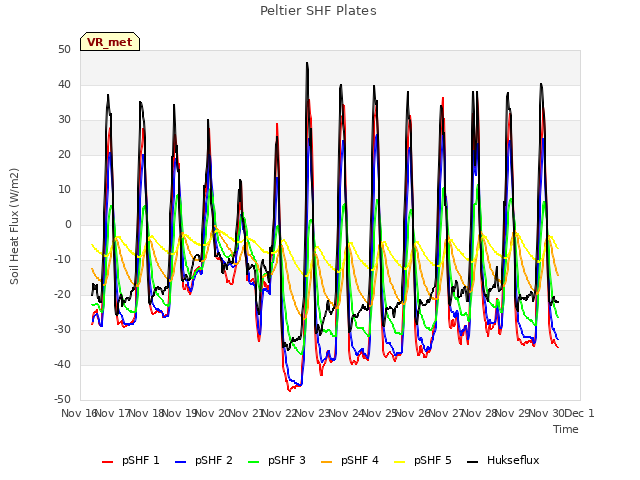Click the black Hukseflux legend swatch
The image size is (640, 480).
pos(473,462)
